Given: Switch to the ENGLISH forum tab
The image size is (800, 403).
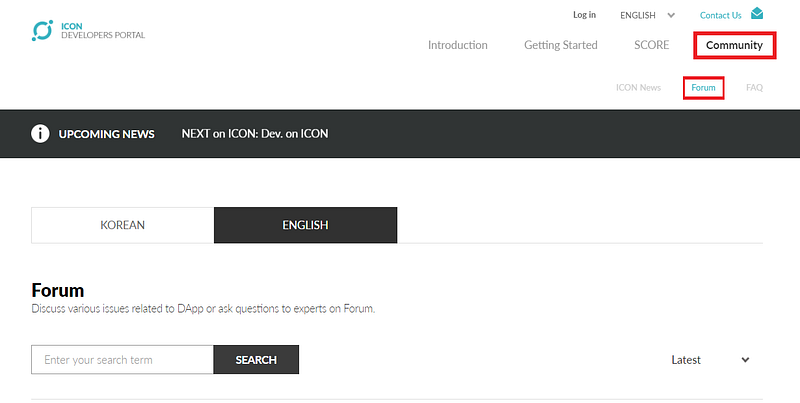Looking at the screenshot, I should tap(305, 225).
